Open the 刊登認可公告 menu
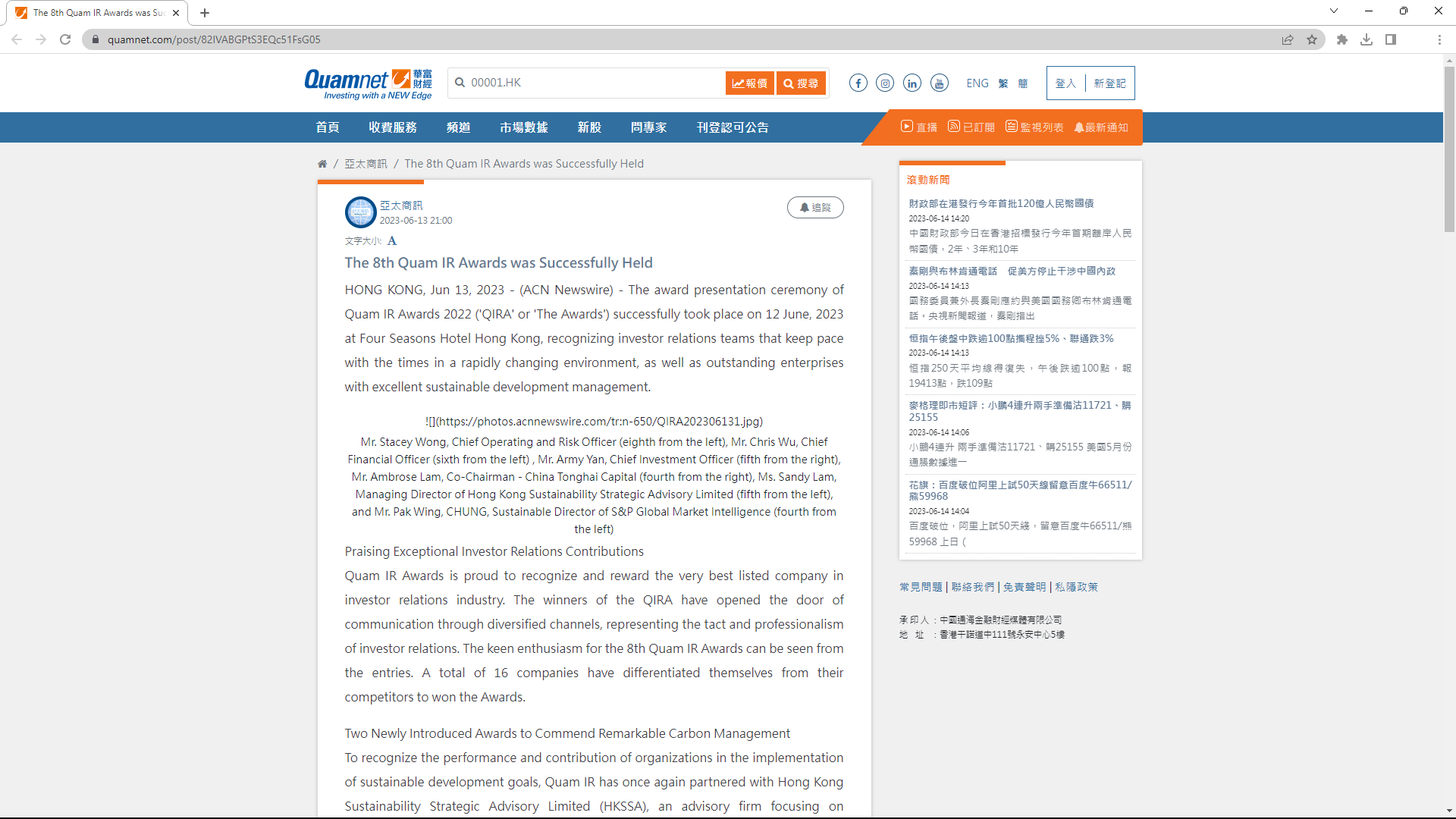This screenshot has width=1456, height=819. click(x=733, y=127)
